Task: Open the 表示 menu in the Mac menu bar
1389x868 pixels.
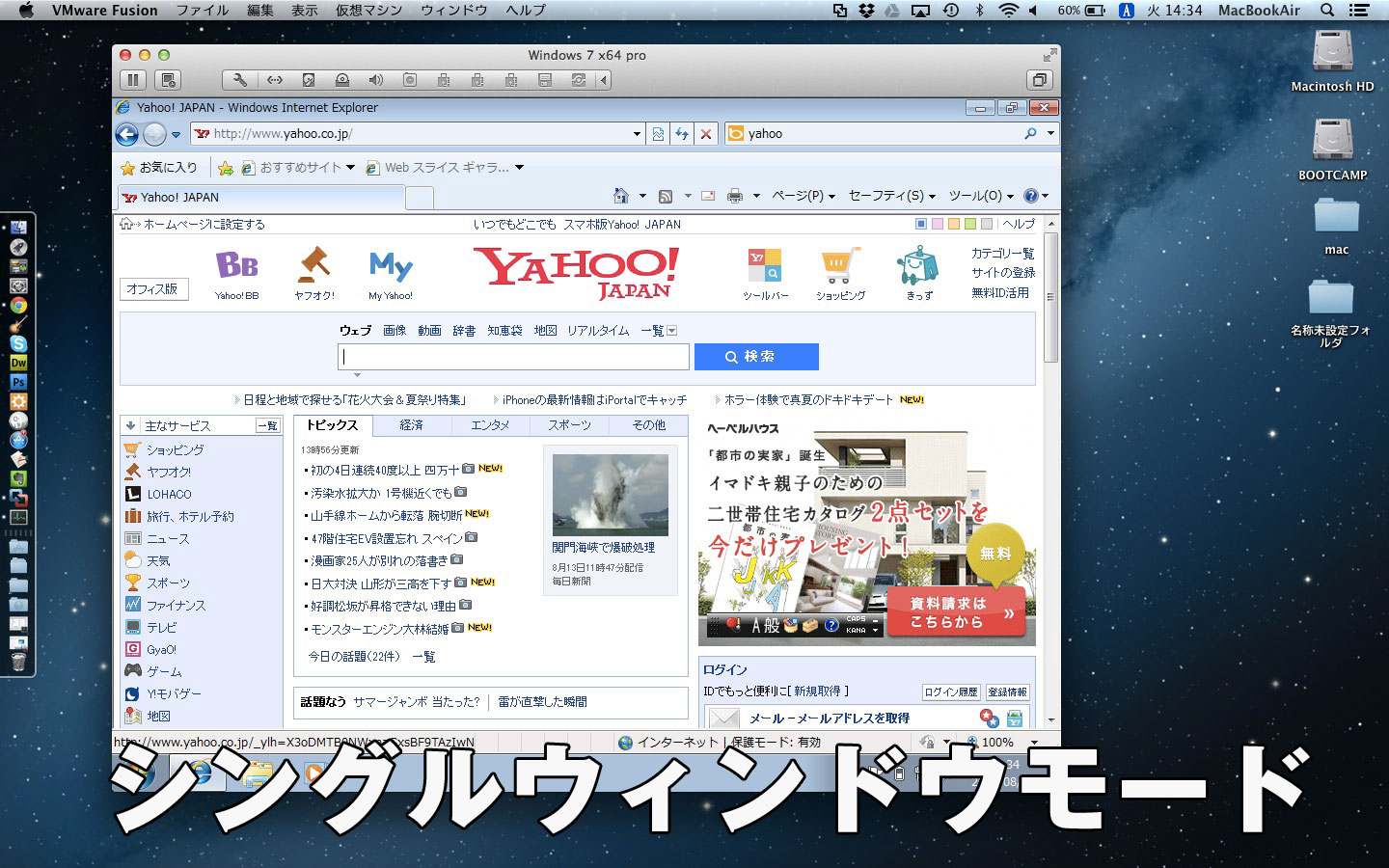Action: point(305,11)
